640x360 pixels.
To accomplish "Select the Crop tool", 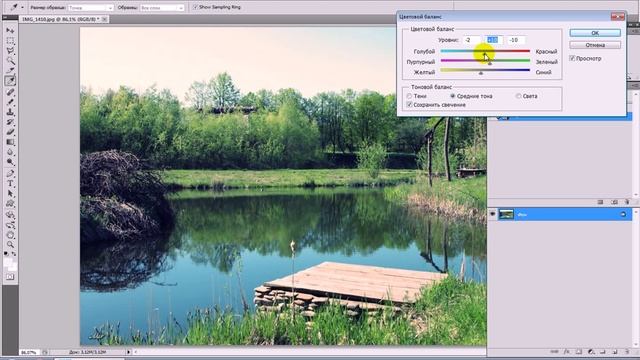I will (10, 71).
